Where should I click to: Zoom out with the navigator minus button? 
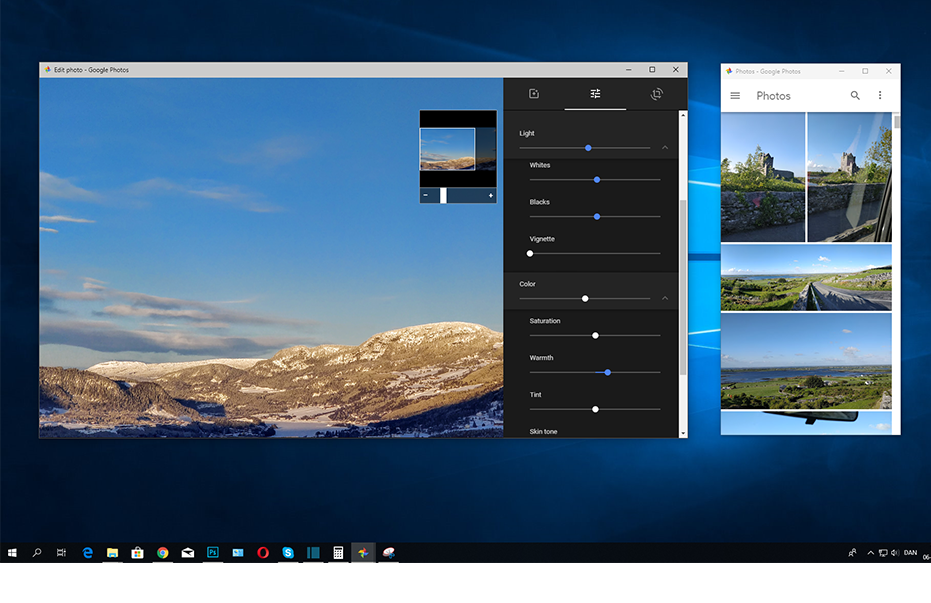[427, 196]
